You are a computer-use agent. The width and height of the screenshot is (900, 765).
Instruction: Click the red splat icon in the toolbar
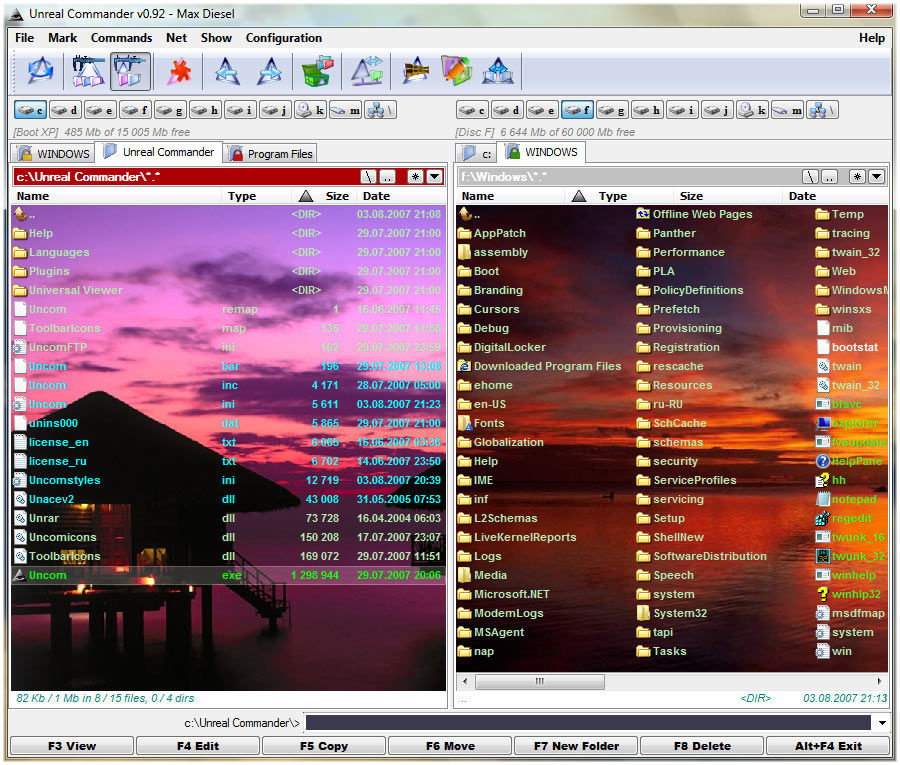coord(179,72)
